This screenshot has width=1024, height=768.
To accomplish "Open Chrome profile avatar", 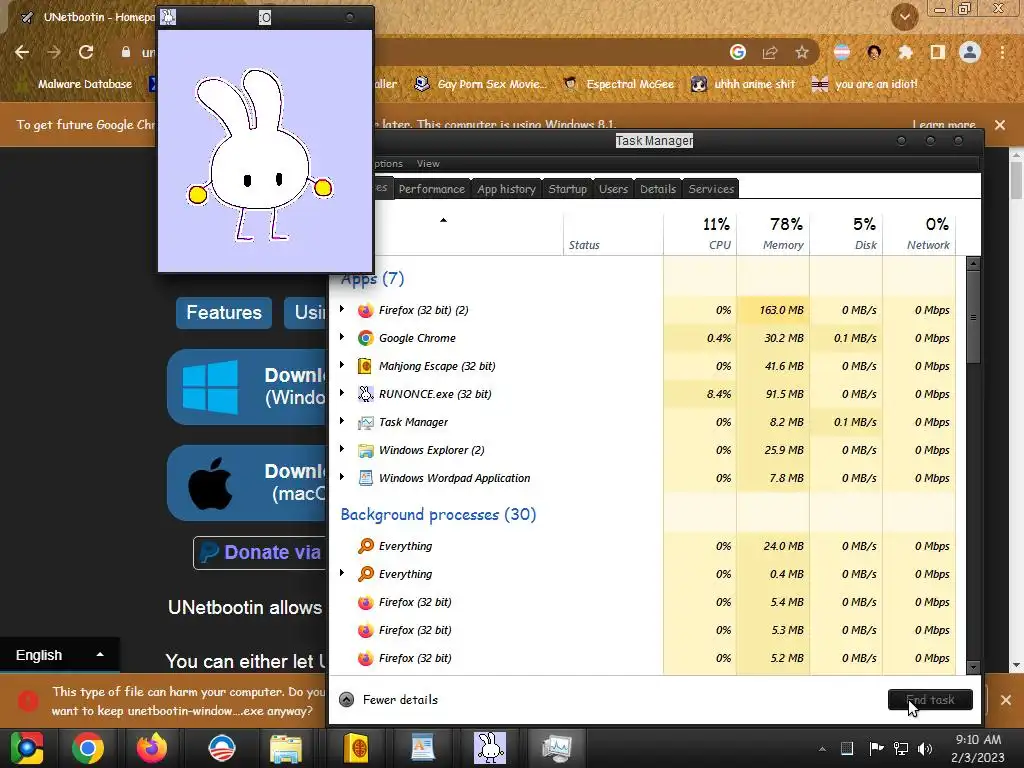I will coord(970,52).
